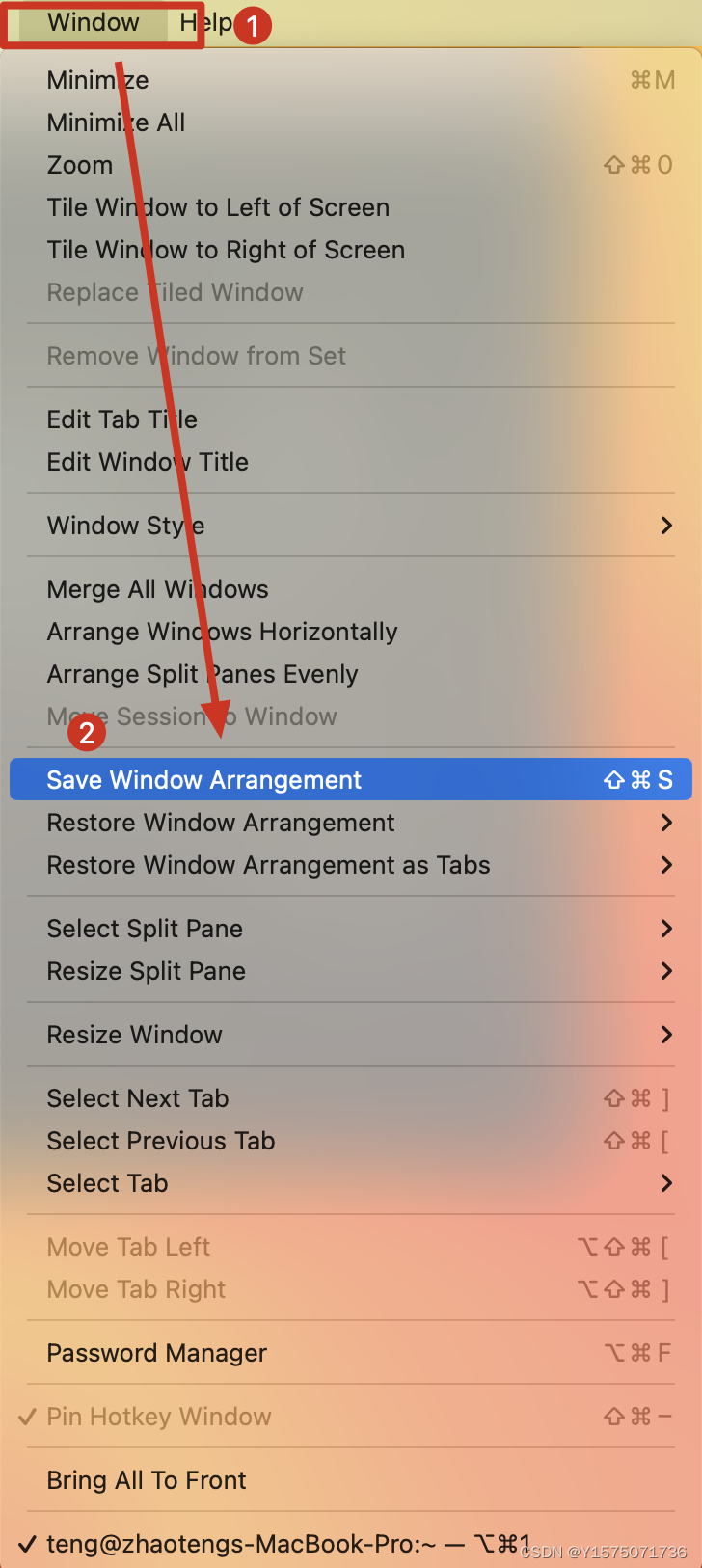
Task: Choose "Edit Tab Title"
Action: point(121,419)
